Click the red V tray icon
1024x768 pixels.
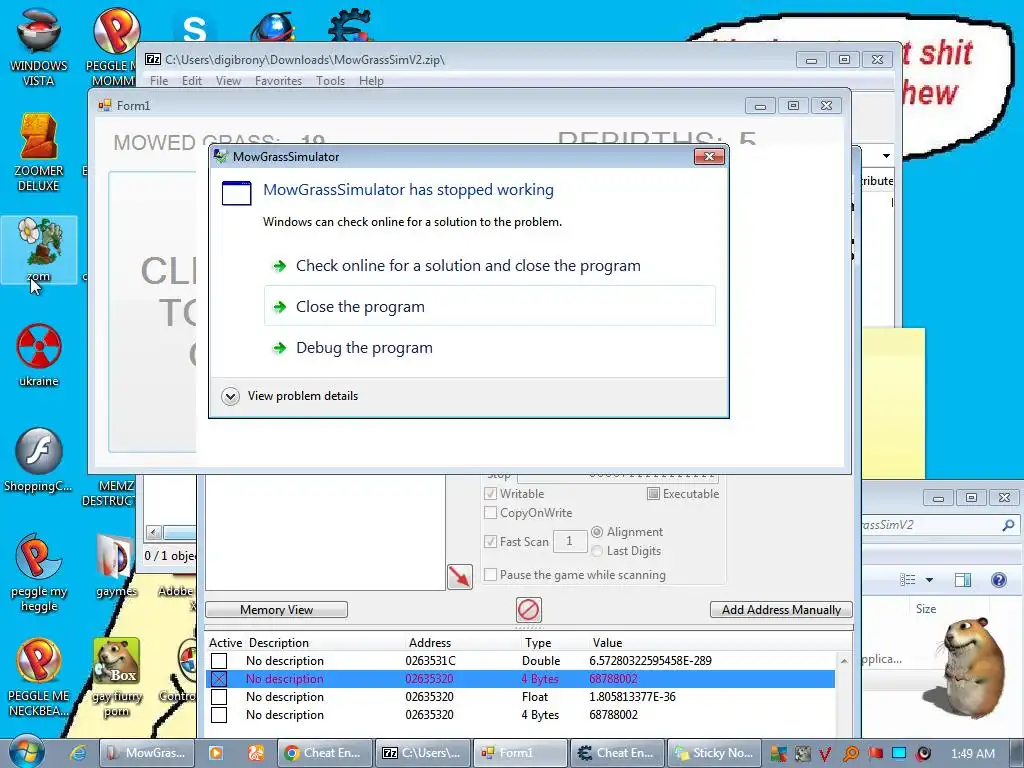825,754
